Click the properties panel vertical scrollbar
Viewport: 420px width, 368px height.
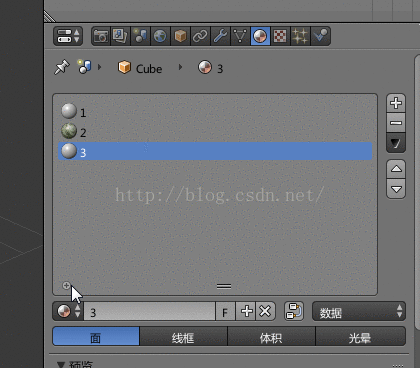click(x=417, y=192)
